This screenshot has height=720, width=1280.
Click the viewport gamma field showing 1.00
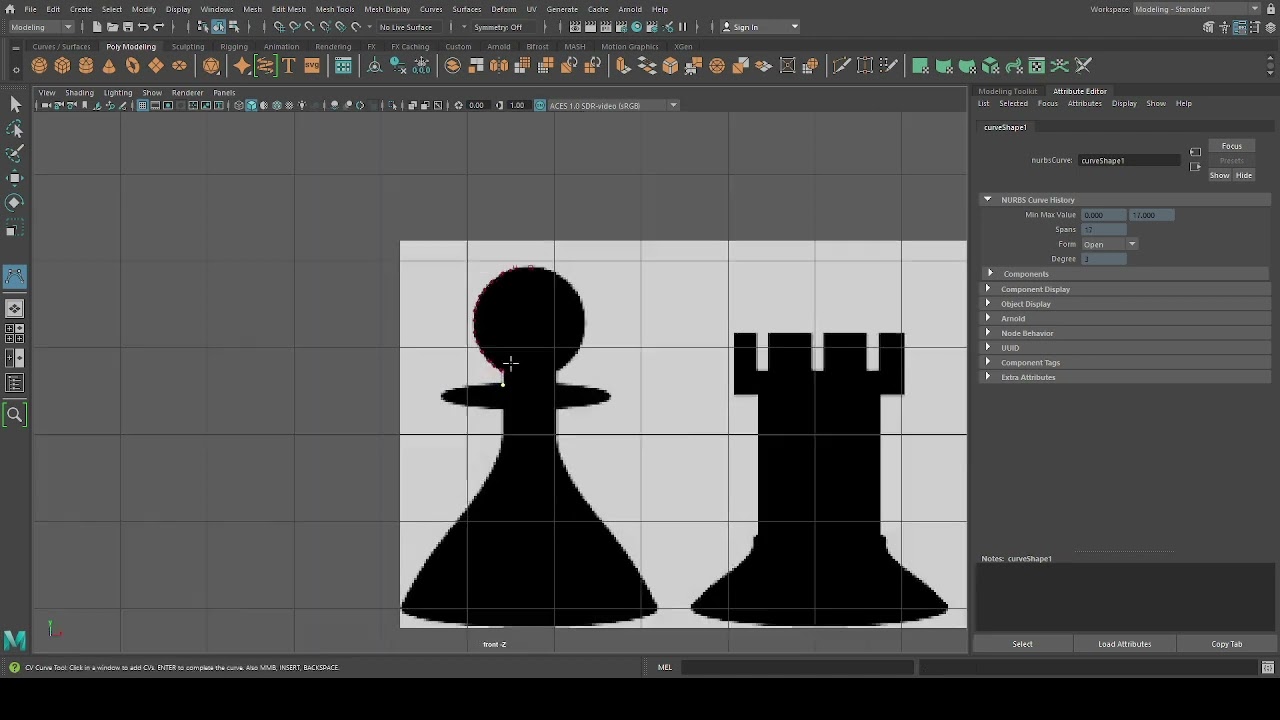(517, 105)
